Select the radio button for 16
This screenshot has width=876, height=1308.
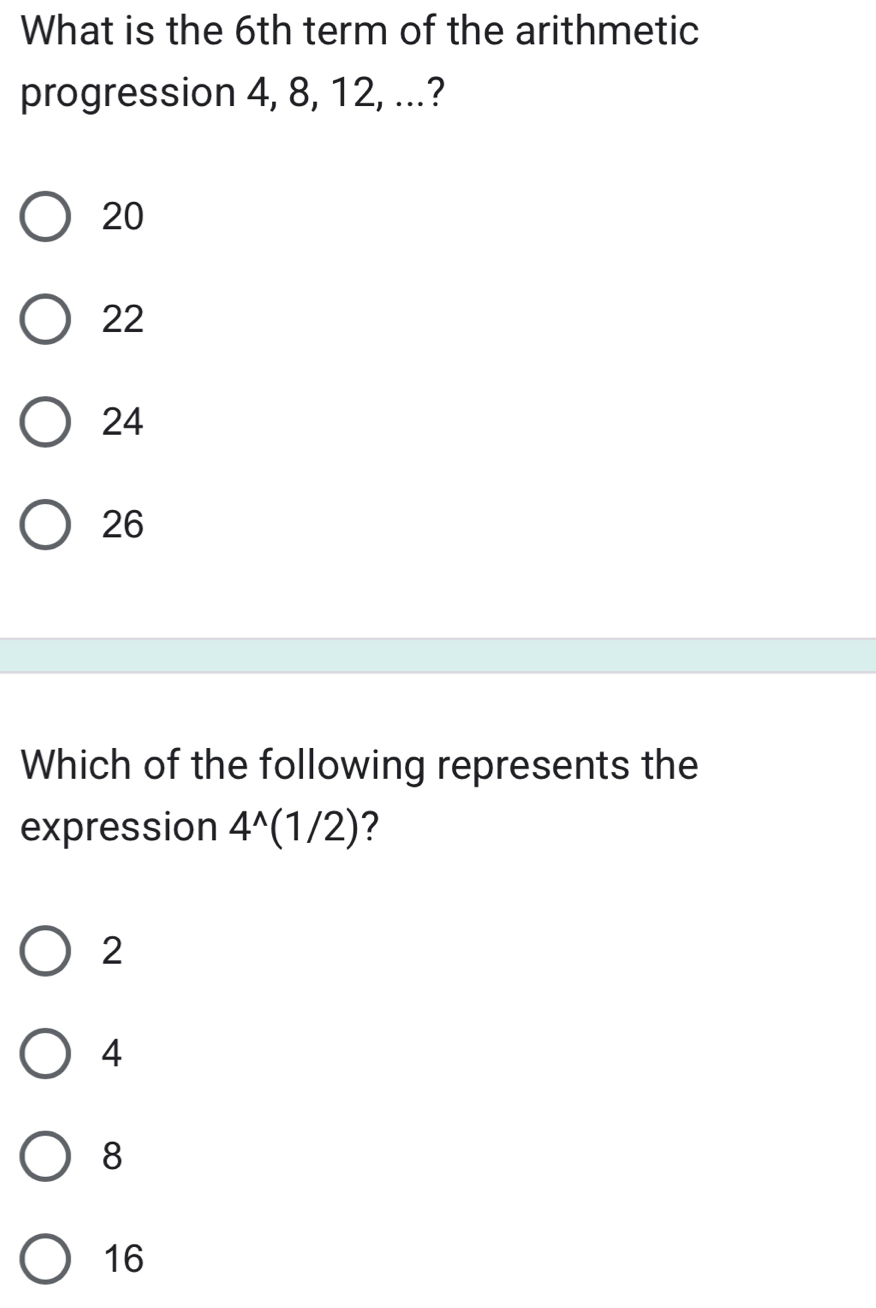coord(46,1259)
